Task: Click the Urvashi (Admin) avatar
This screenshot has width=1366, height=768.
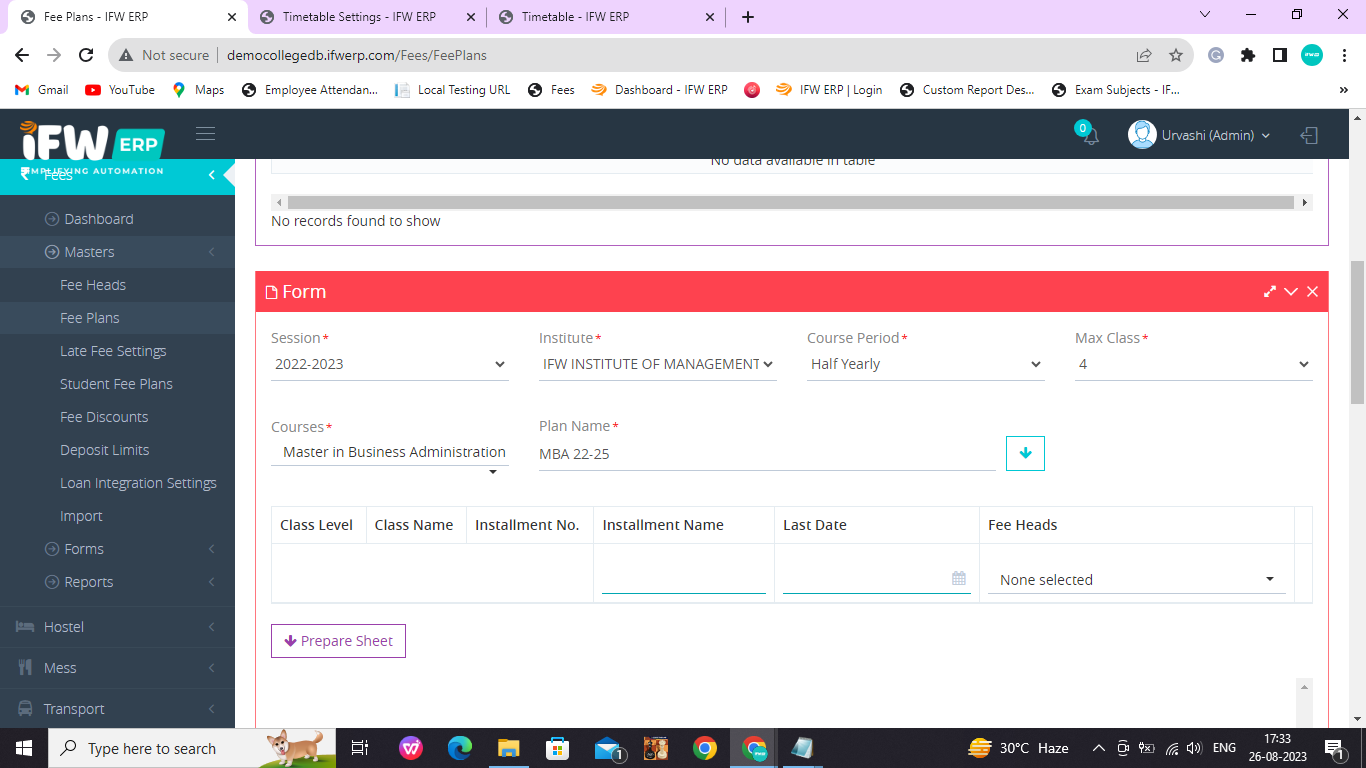Action: coord(1142,135)
